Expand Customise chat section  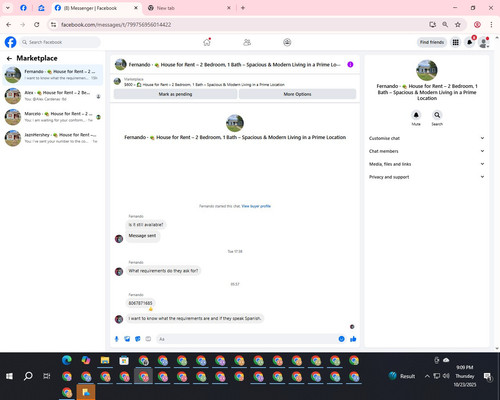(x=427, y=138)
